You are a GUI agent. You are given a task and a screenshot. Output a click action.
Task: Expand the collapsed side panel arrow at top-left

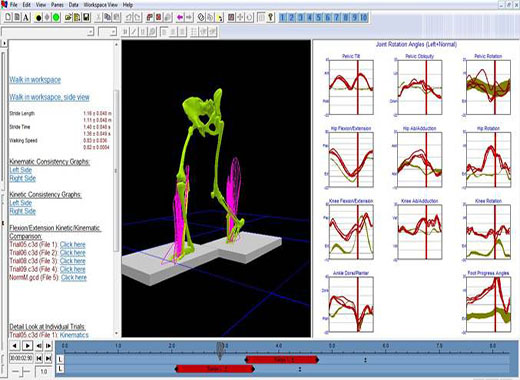coord(4,43)
